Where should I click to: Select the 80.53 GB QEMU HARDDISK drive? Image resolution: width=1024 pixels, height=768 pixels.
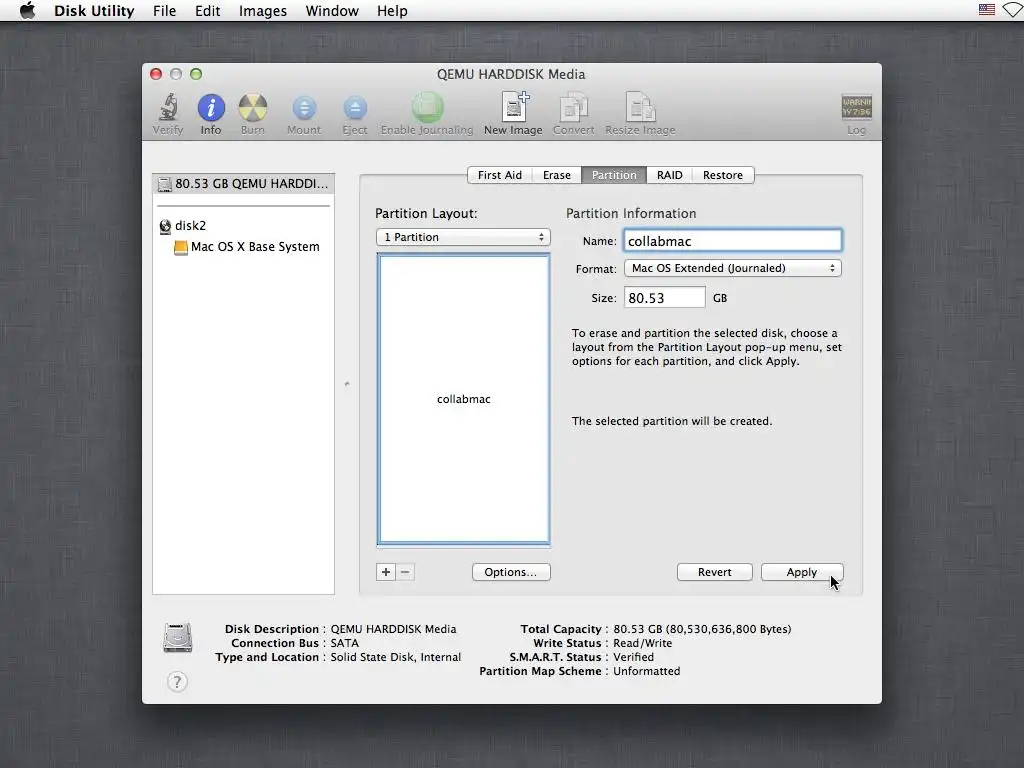[244, 184]
